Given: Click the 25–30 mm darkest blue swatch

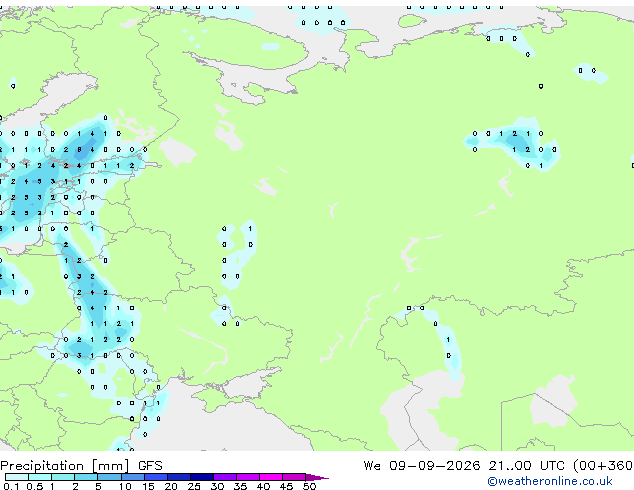Looking at the screenshot, I should [x=201, y=477].
